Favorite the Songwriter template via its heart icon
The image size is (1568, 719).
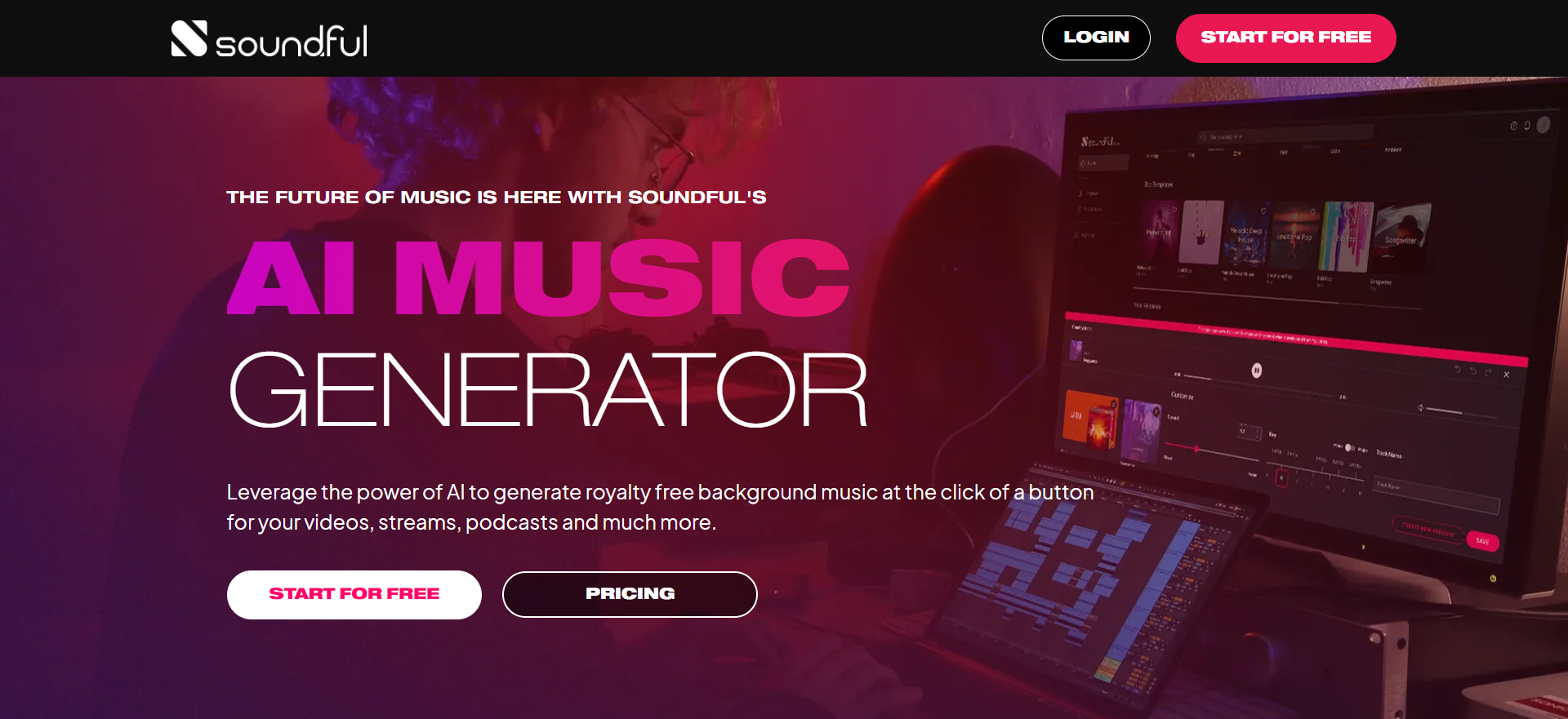tap(1422, 214)
